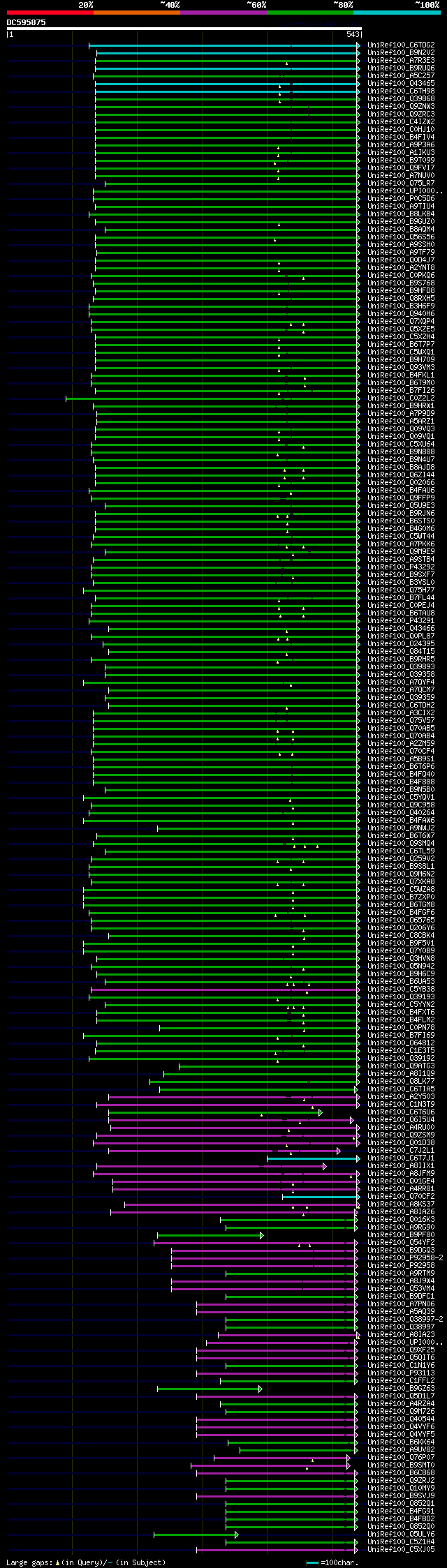Screen dimensions: 447x1568
Task: Click the UniRef100_C6TH98 entry
Action: coord(401,91)
